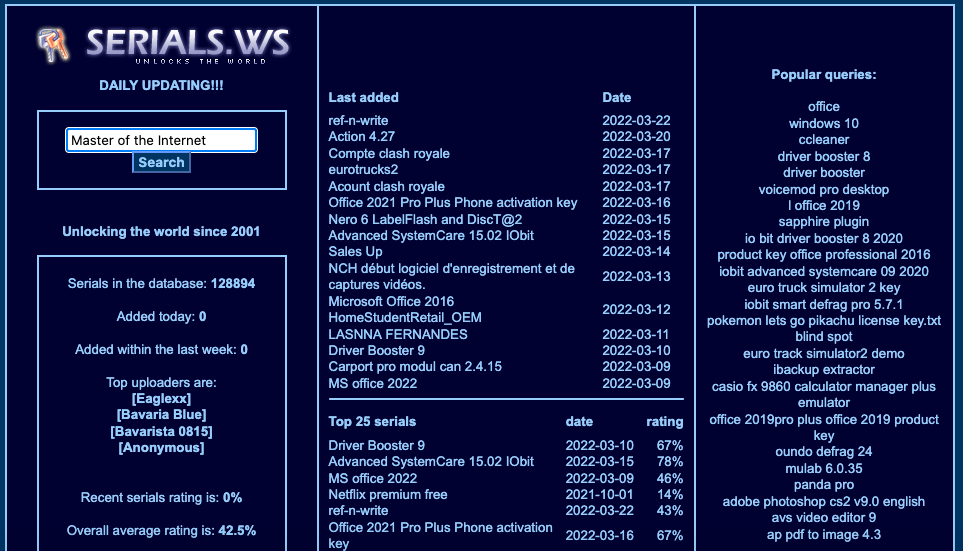Select popular query voicemod pro desktop
This screenshot has height=551, width=963.
pos(824,190)
